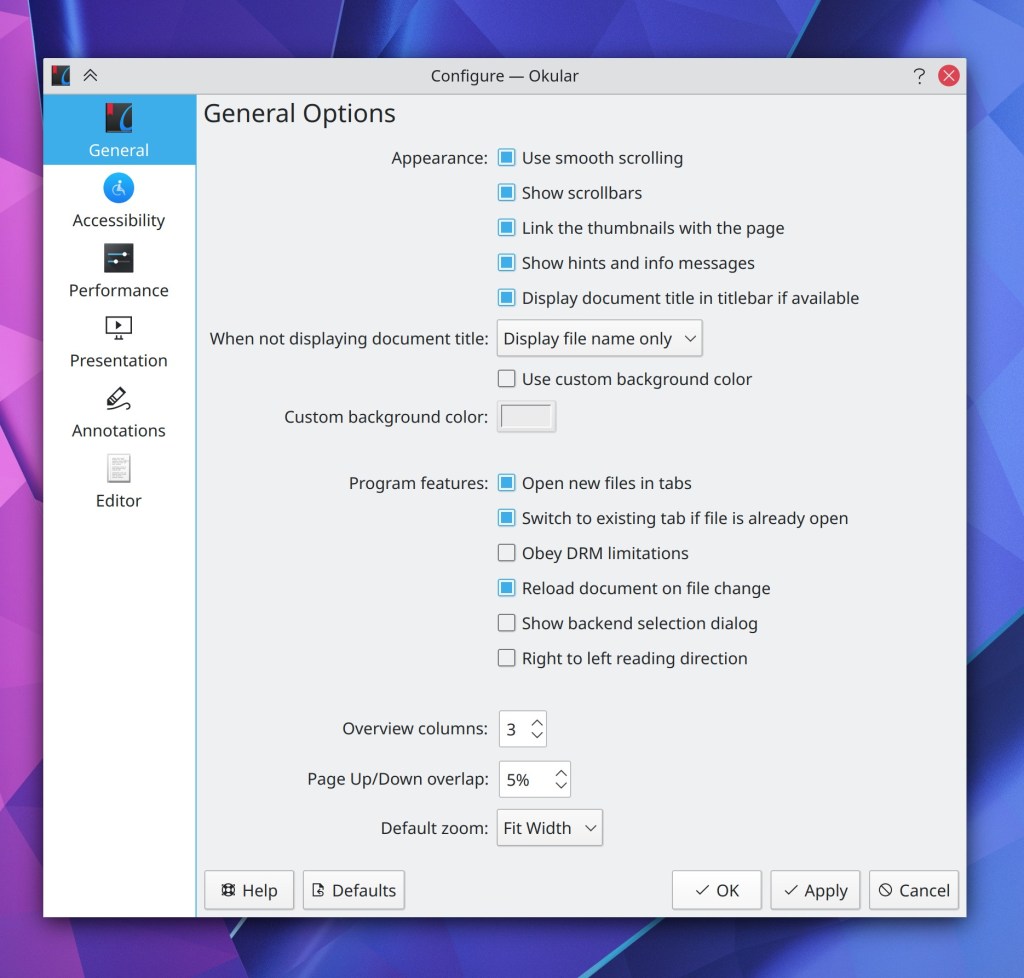Select the Performance sliders icon
1024x978 pixels.
click(x=118, y=259)
